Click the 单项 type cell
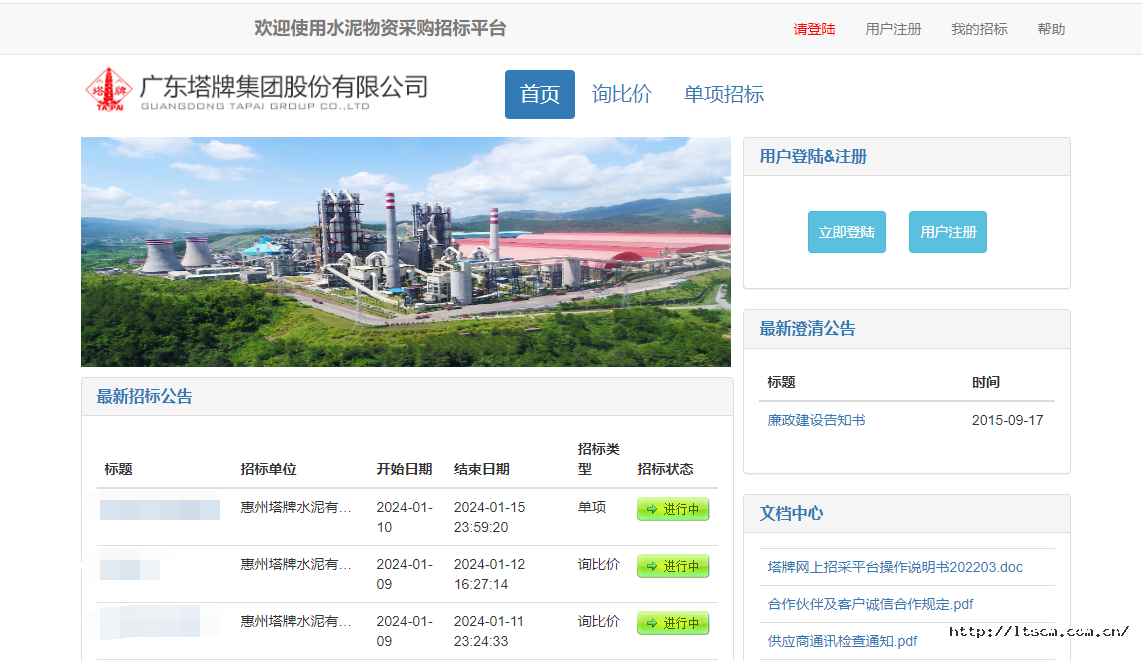1142x661 pixels. 591,507
